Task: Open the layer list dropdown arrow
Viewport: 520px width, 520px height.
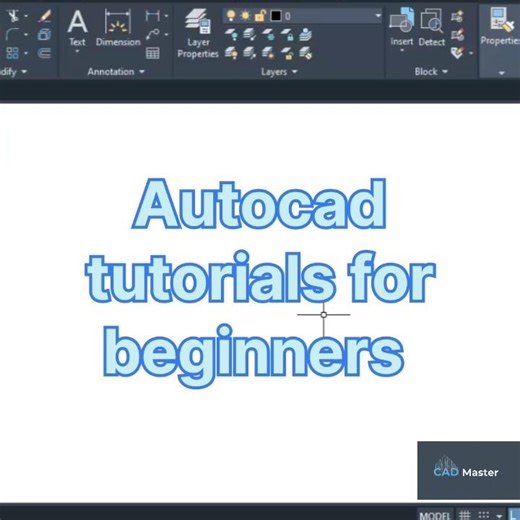Action: coord(378,15)
